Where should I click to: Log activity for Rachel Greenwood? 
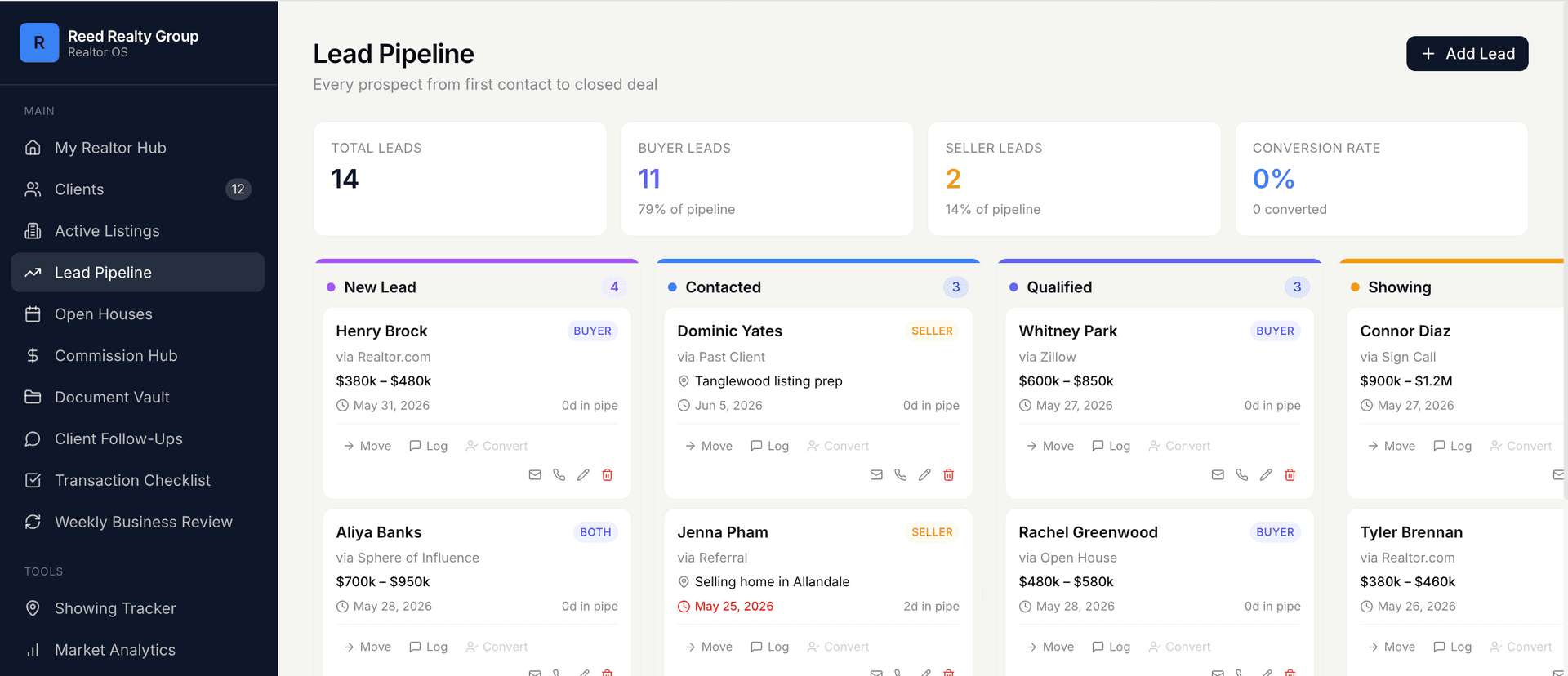pos(1111,647)
